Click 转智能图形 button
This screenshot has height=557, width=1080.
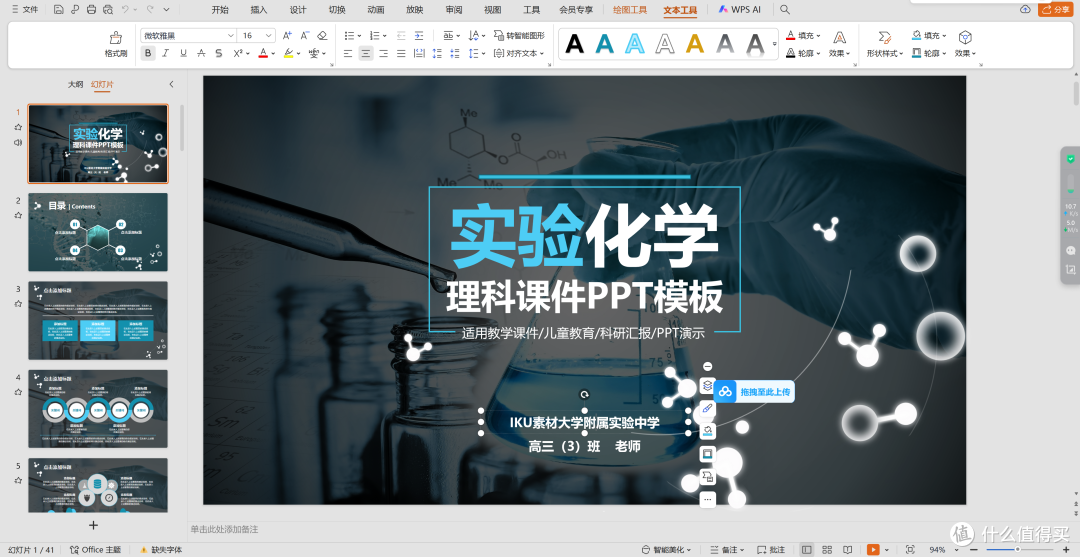(x=520, y=35)
